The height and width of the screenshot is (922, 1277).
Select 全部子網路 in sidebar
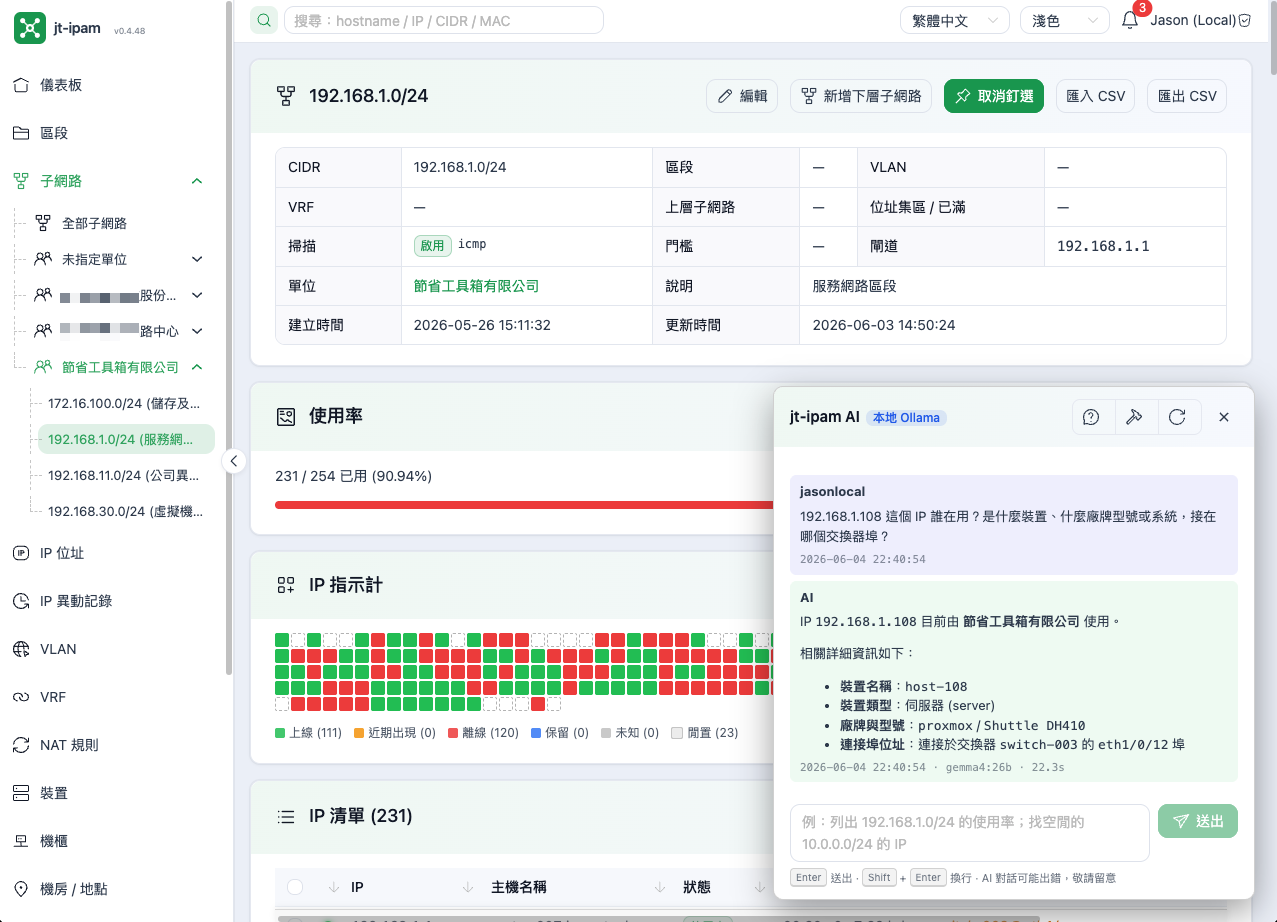pyautogui.click(x=94, y=223)
